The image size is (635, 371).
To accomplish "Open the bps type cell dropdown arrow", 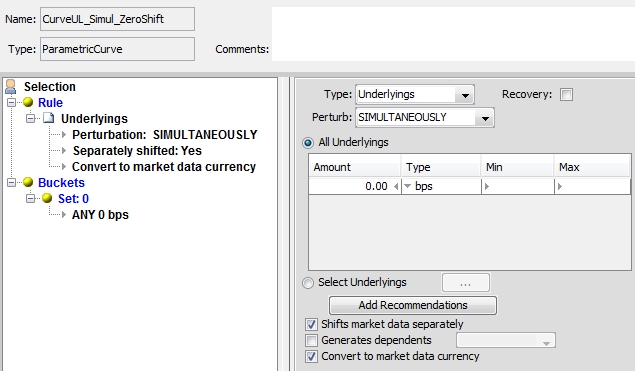I will (x=408, y=186).
